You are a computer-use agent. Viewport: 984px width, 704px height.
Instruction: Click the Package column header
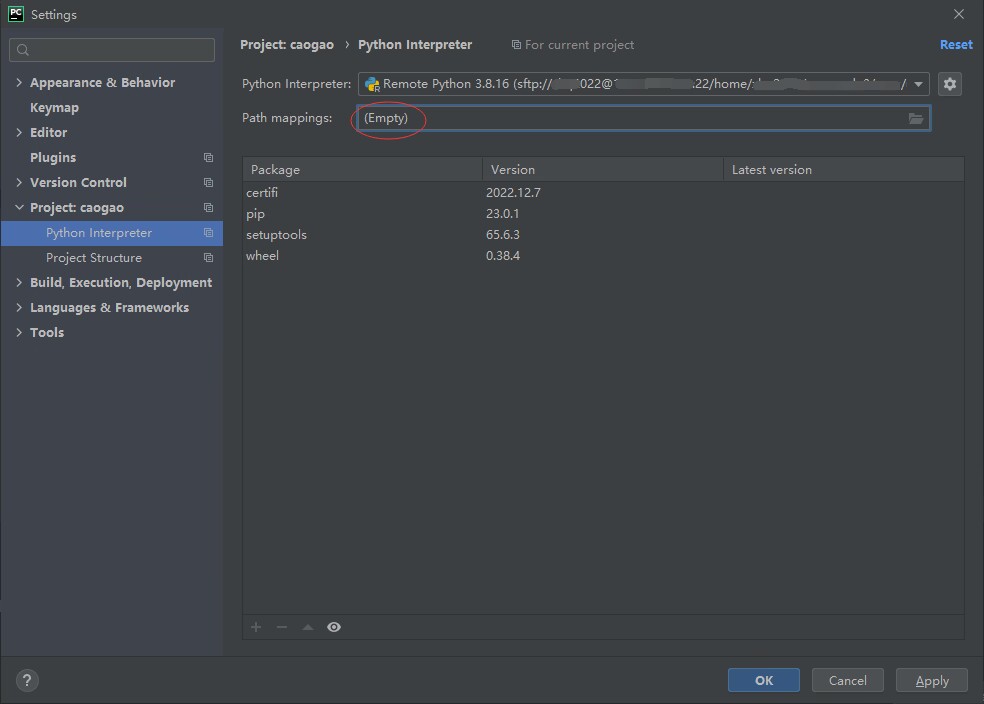(x=362, y=169)
